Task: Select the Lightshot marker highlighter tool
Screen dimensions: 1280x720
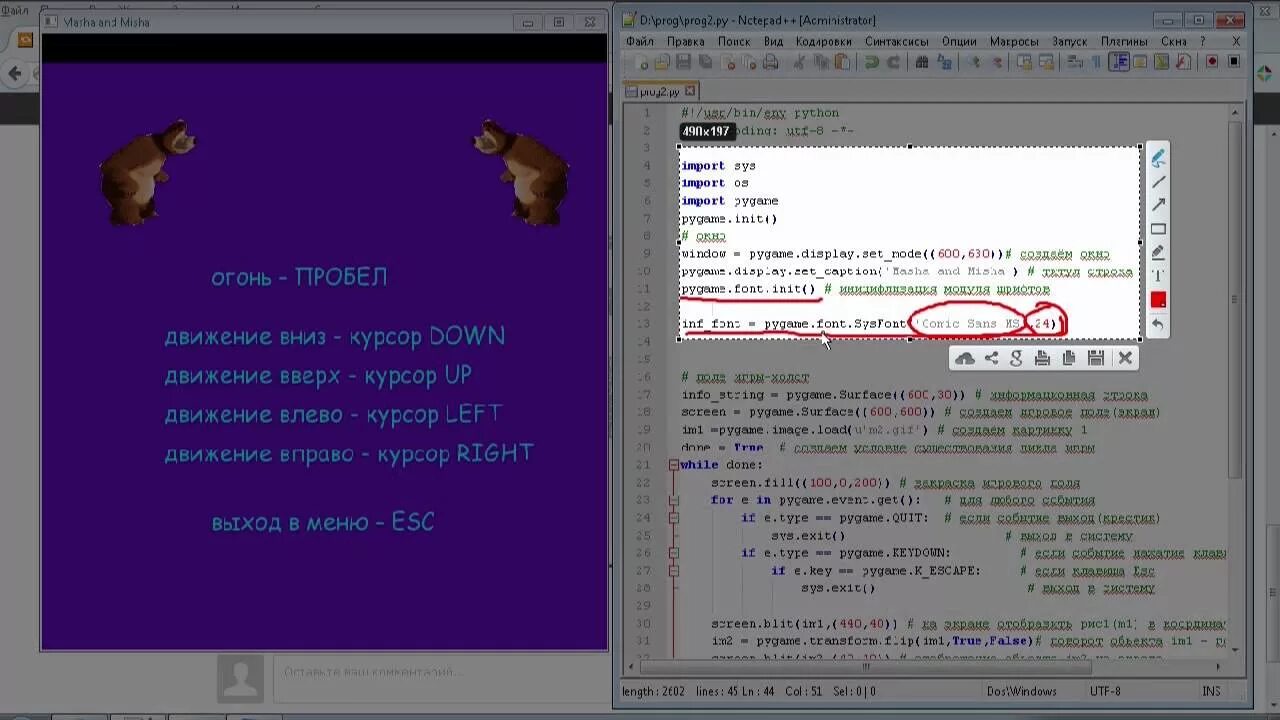Action: (1158, 253)
